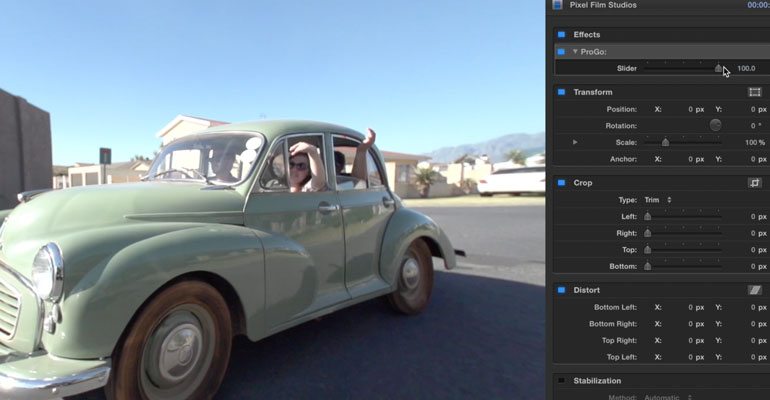This screenshot has height=400, width=770.
Task: Toggle the Distort section checkbox
Action: tap(561, 290)
